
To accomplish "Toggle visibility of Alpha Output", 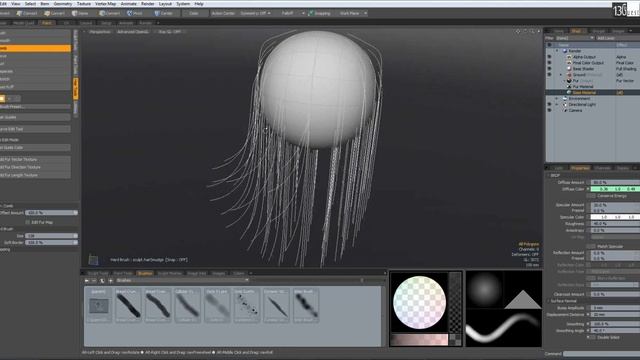I will click(549, 57).
